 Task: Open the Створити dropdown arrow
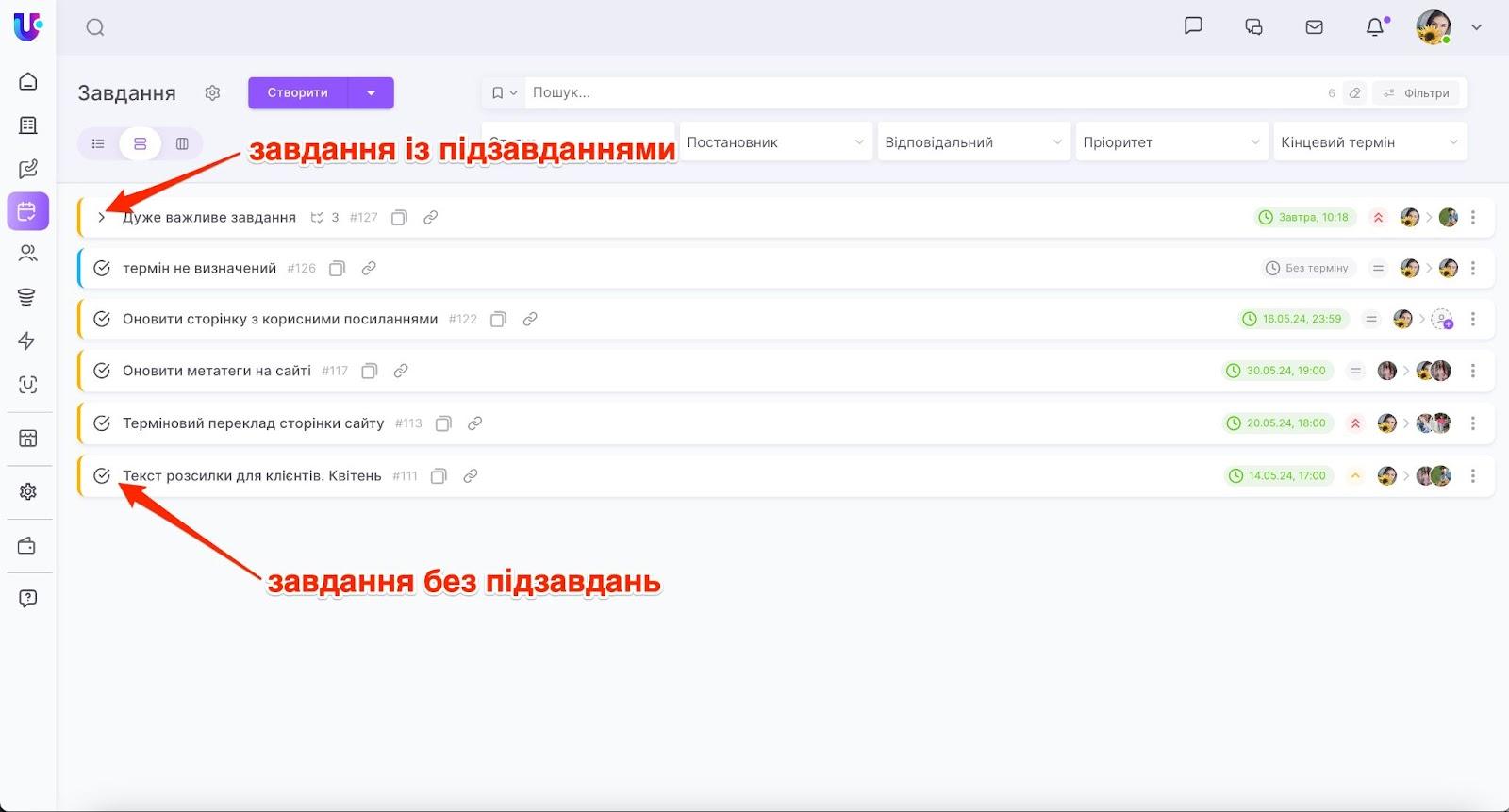coord(372,92)
